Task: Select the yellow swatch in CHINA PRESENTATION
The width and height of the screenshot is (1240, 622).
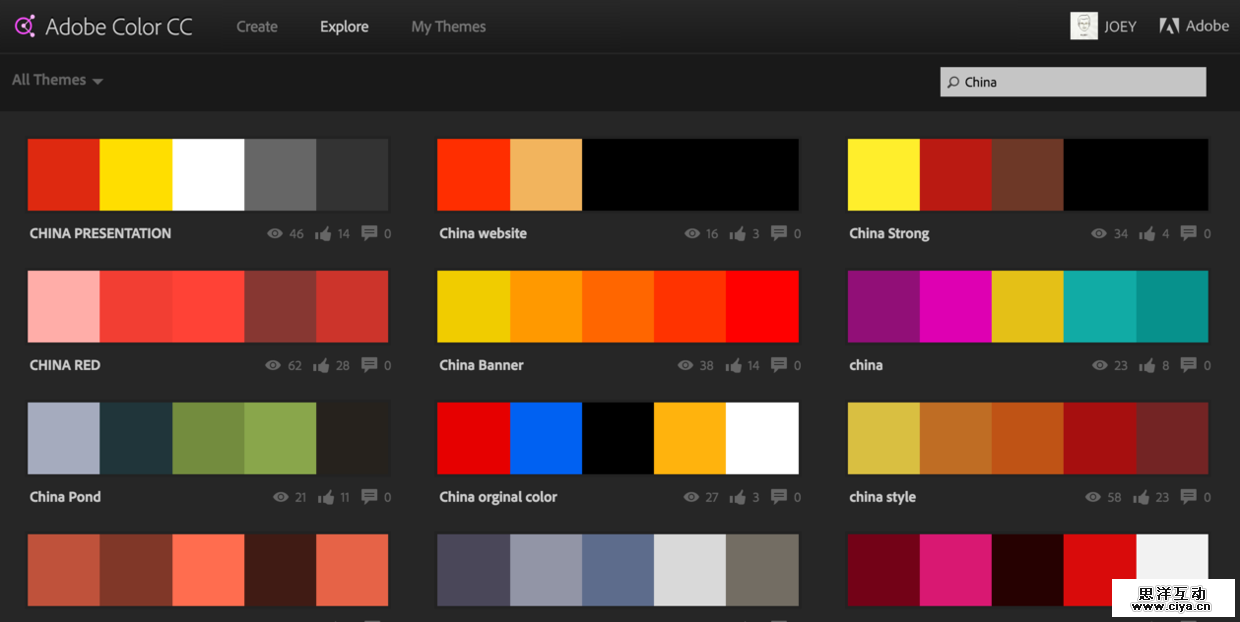Action: click(136, 175)
